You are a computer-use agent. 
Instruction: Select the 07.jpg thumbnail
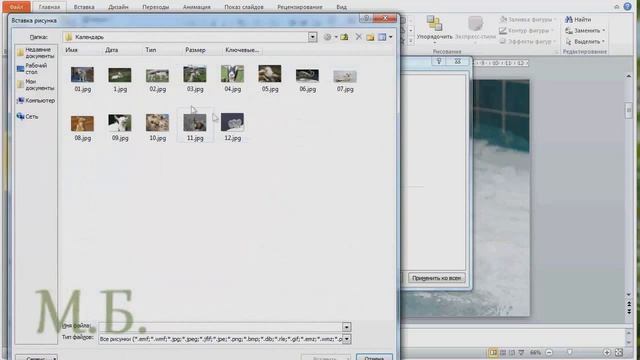[x=345, y=76]
